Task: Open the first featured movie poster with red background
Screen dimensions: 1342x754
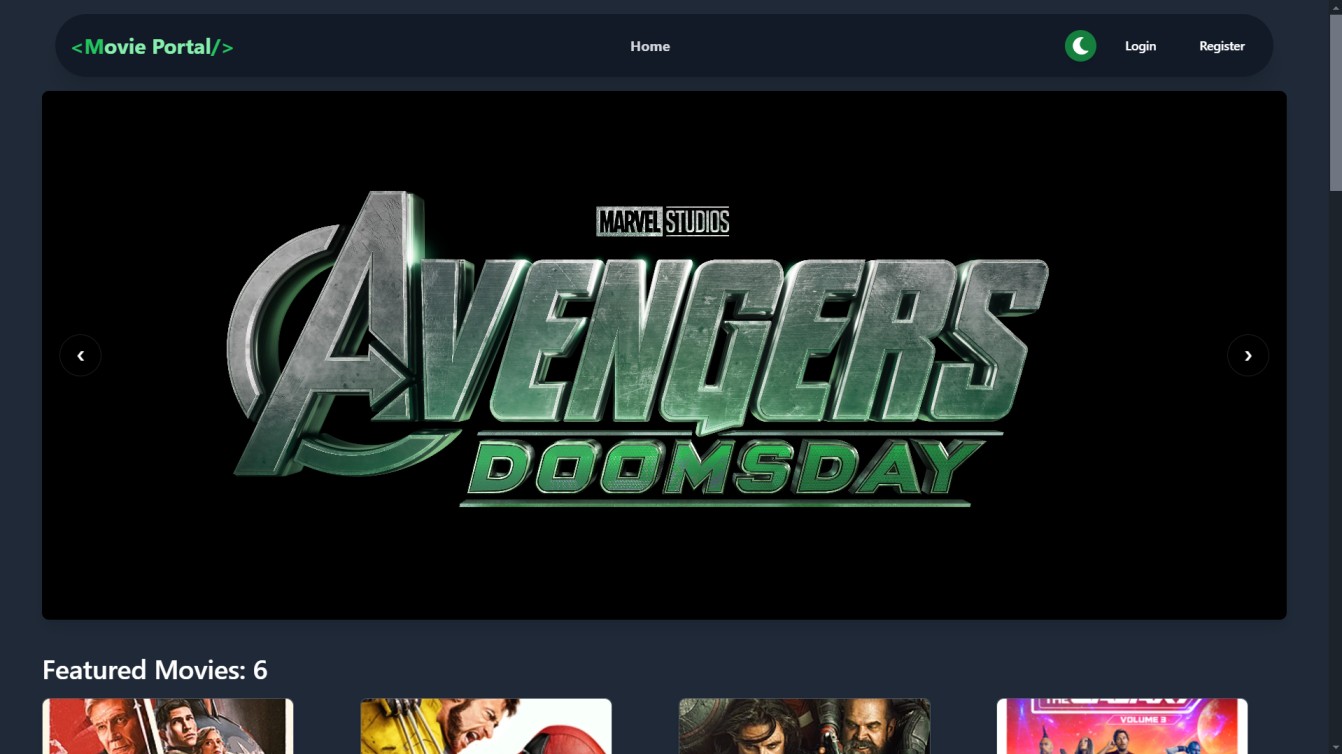Action: [x=168, y=727]
